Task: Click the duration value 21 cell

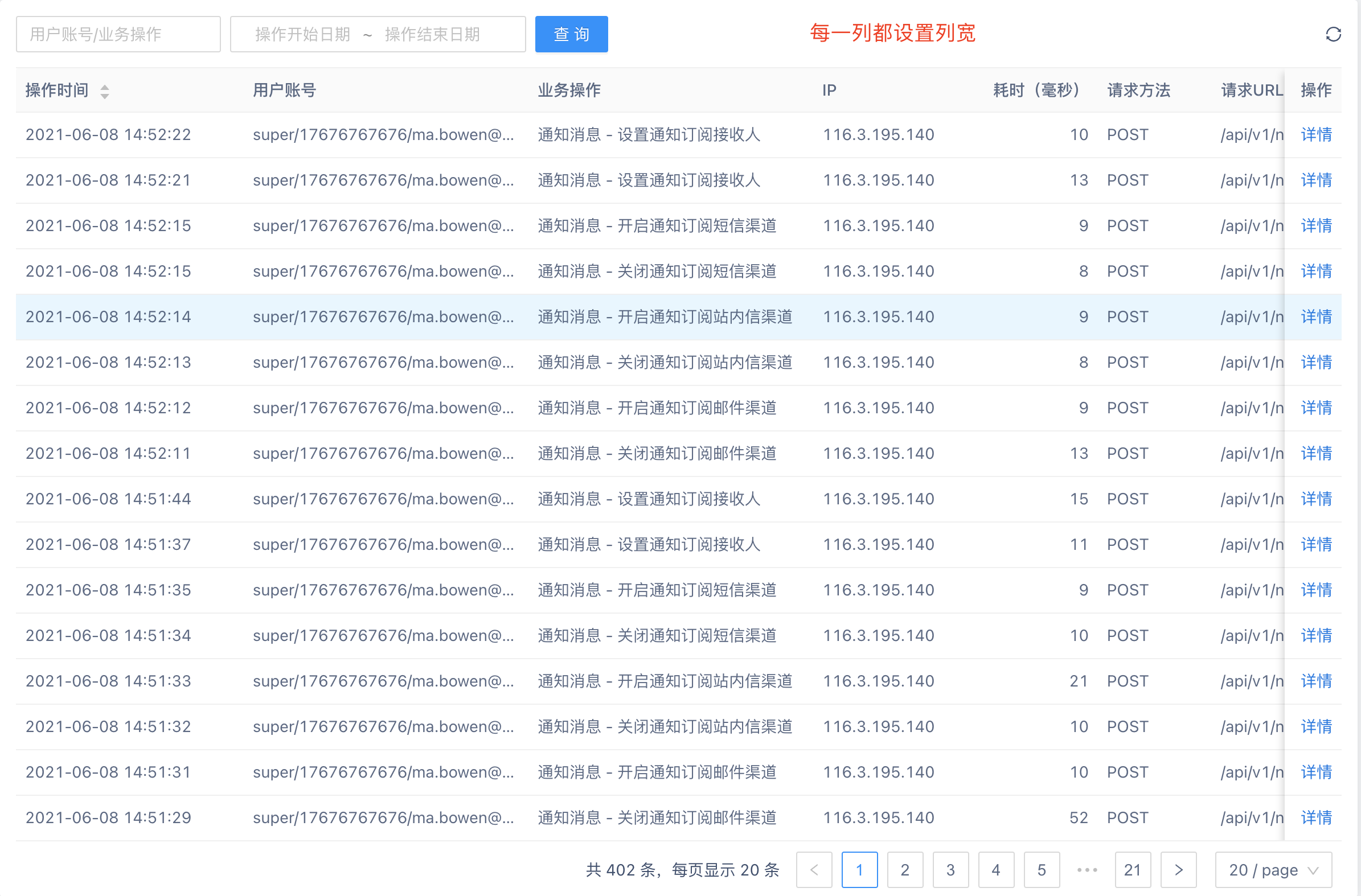Action: tap(1079, 681)
